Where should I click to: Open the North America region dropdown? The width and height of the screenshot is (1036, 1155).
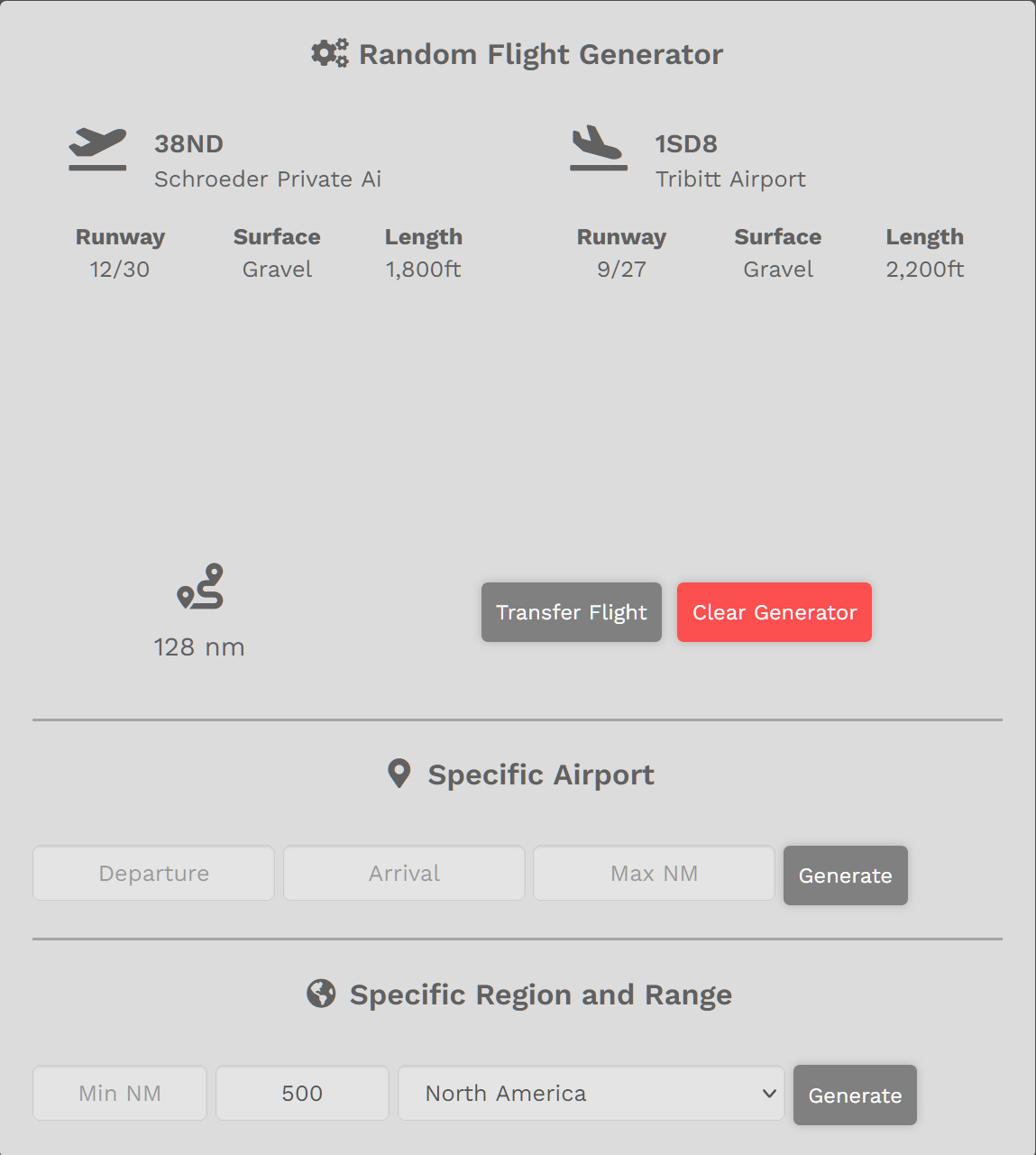pyautogui.click(x=591, y=1093)
